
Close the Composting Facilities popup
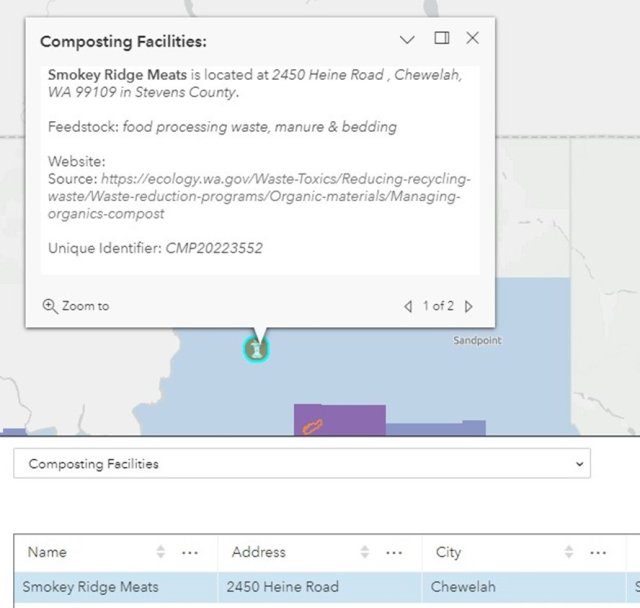pyautogui.click(x=473, y=38)
